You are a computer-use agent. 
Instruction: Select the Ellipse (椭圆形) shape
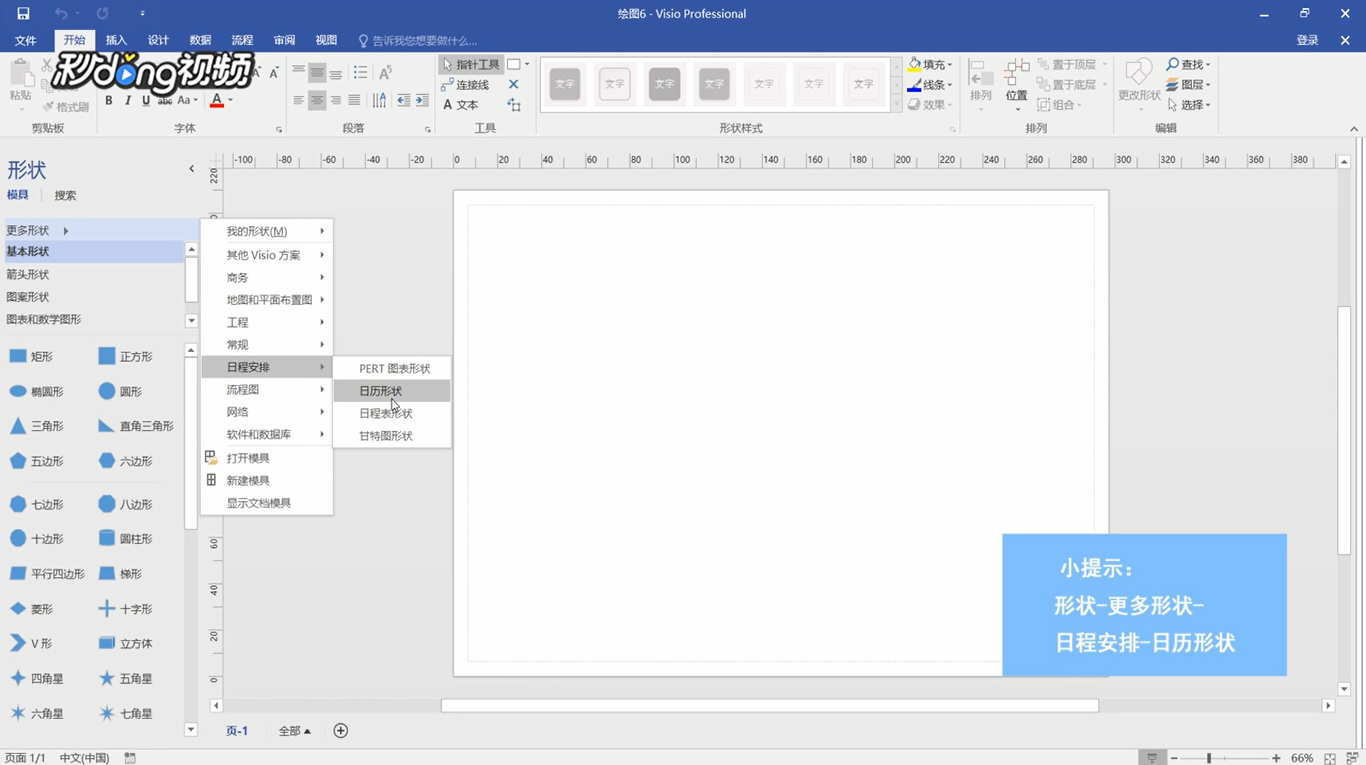point(36,392)
